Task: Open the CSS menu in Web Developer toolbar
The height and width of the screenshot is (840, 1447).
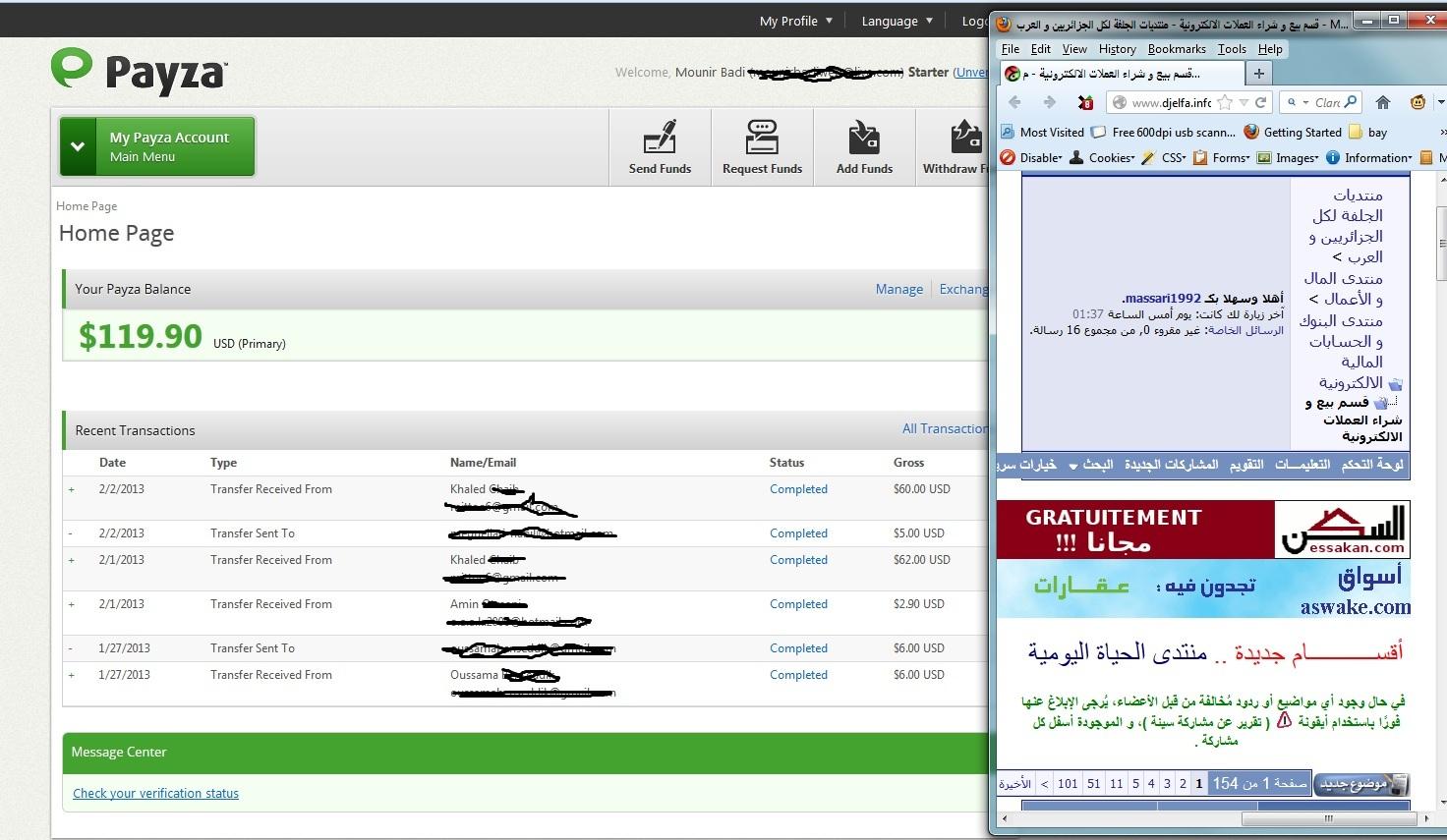Action: (1164, 157)
